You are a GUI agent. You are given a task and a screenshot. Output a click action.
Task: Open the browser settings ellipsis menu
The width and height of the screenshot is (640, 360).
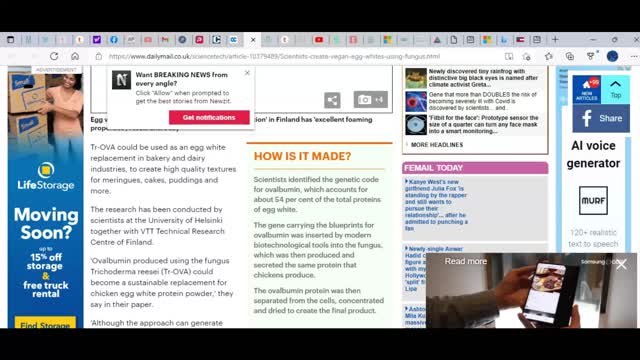633,56
